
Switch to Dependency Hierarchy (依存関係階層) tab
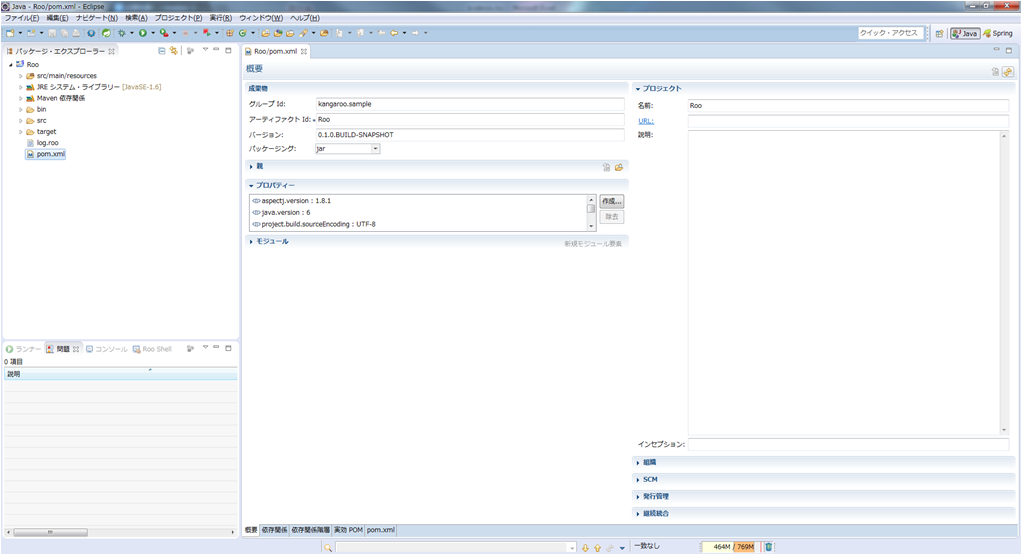click(x=310, y=530)
